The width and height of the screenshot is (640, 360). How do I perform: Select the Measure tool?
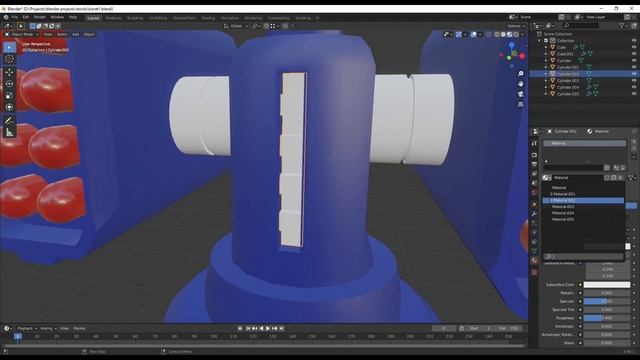[x=9, y=132]
